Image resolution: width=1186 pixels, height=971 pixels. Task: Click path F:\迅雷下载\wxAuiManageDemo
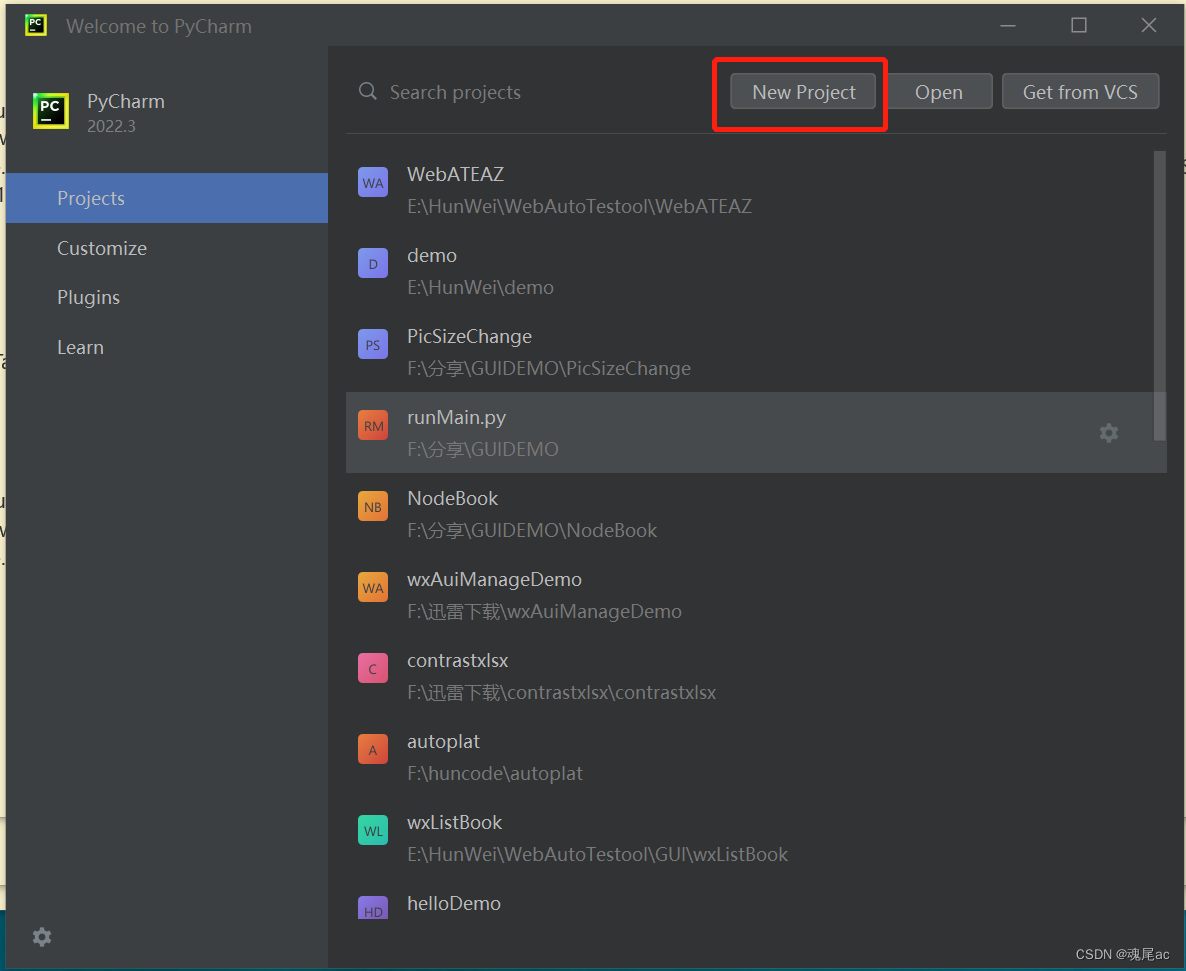click(x=545, y=611)
